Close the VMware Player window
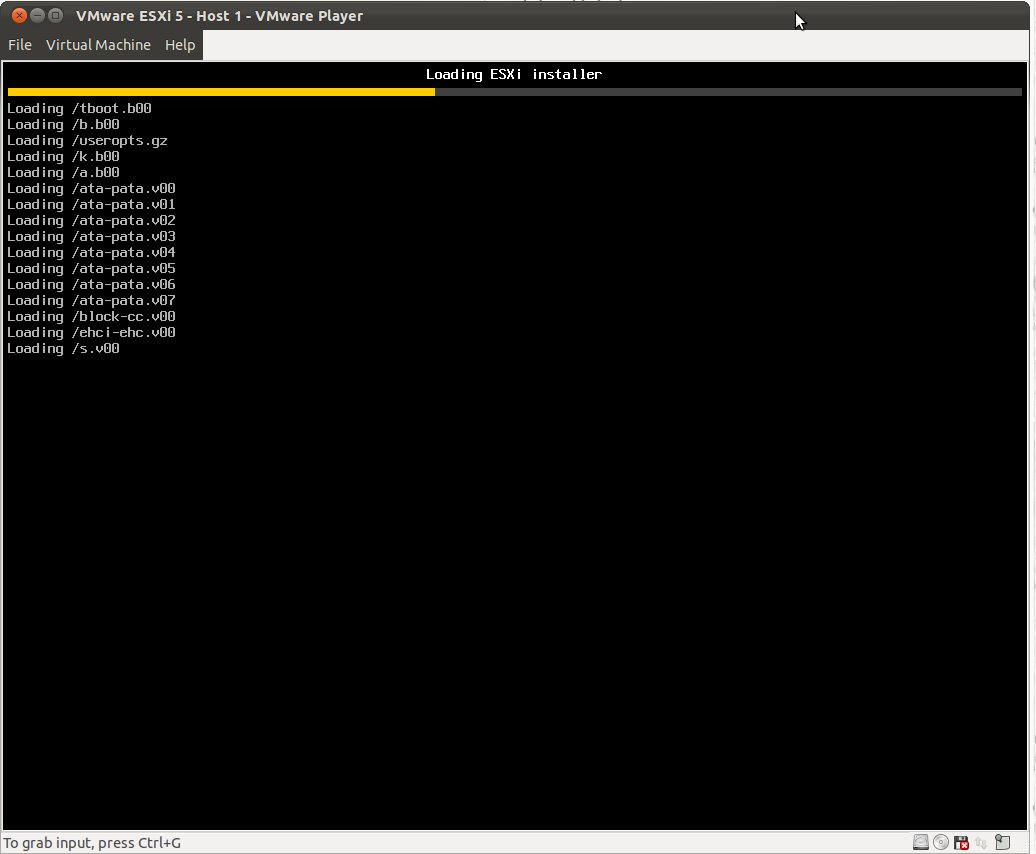Viewport: 1036px width, 854px height. 19,15
